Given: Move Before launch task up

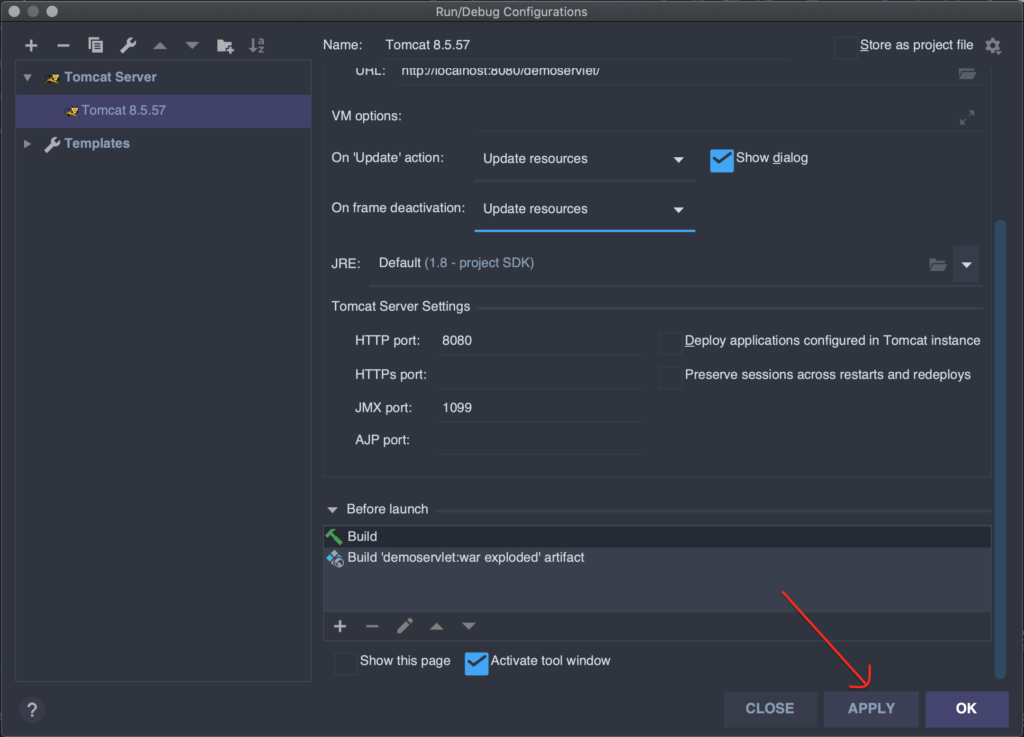Looking at the screenshot, I should point(437,627).
